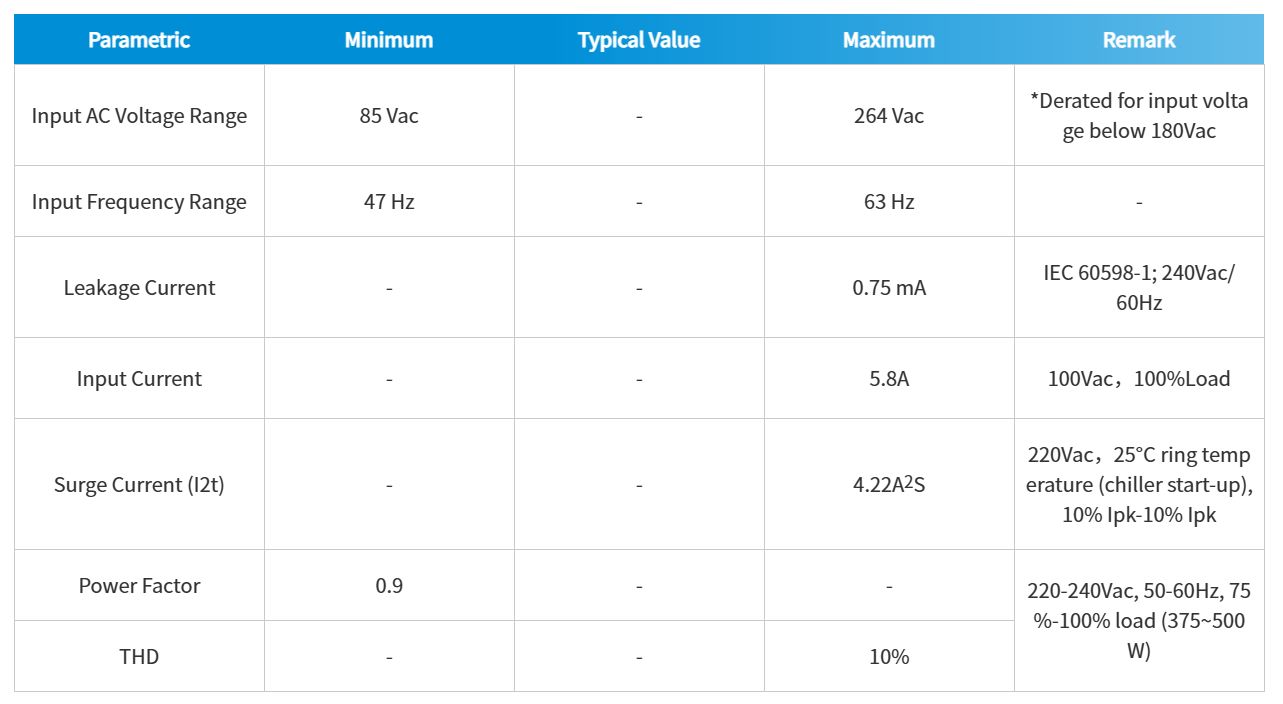The height and width of the screenshot is (704, 1283).
Task: Select the THD 10% maximum cell
Action: click(x=889, y=657)
